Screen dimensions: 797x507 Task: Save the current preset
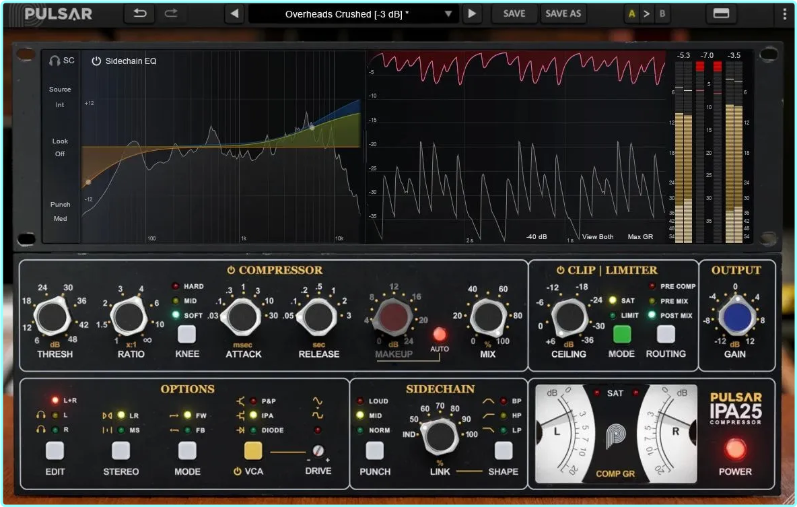[514, 14]
